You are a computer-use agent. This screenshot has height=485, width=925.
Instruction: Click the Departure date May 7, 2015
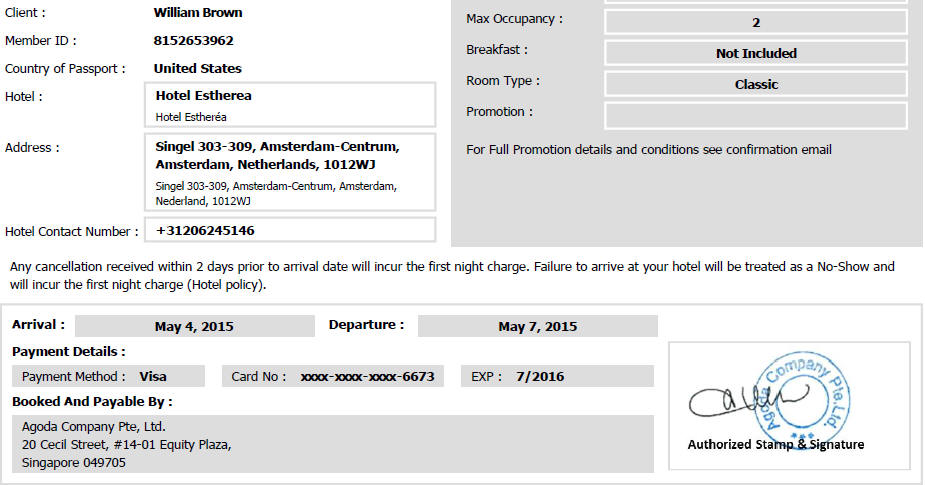pos(537,326)
